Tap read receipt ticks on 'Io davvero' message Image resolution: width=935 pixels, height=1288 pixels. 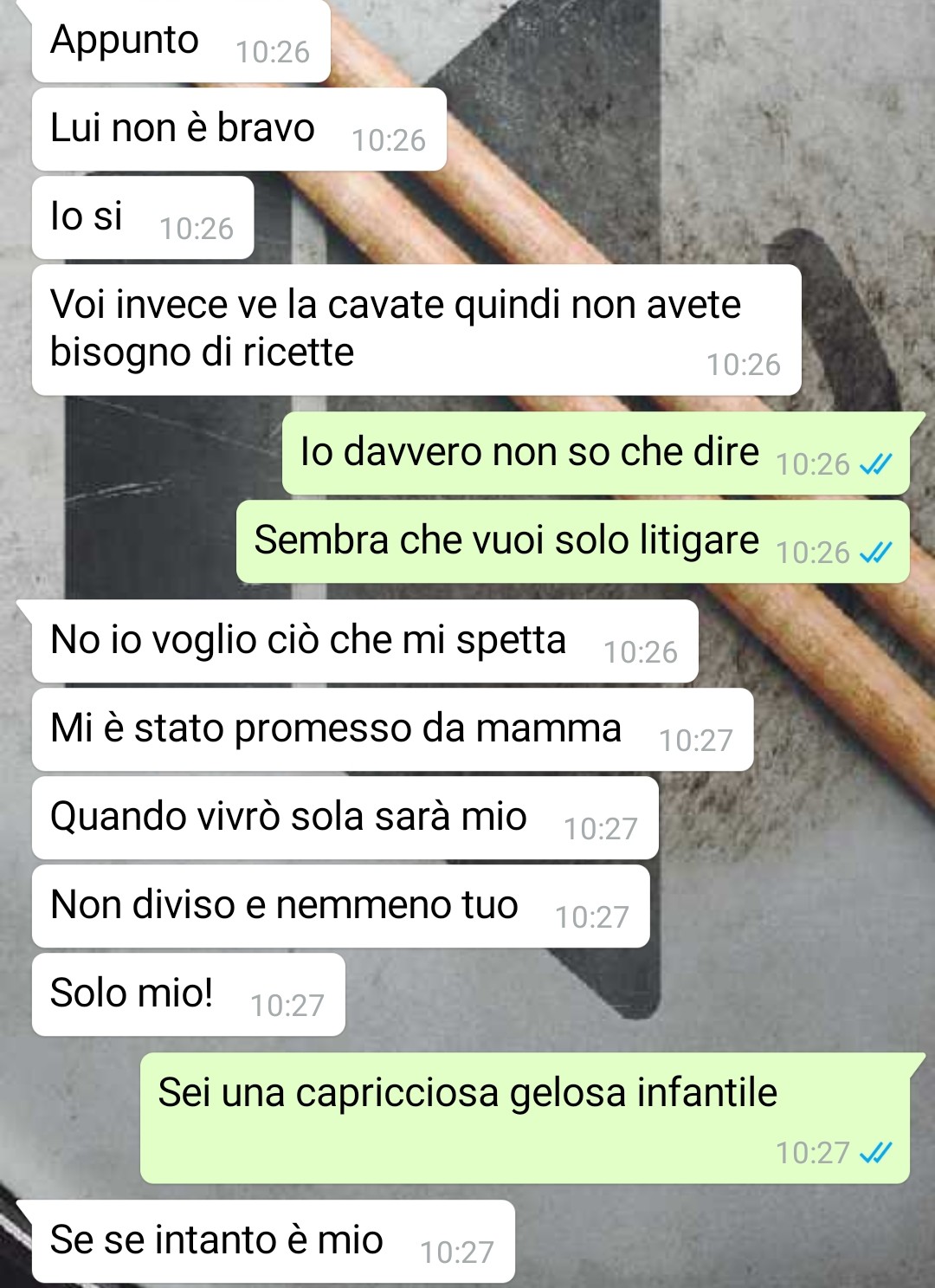pyautogui.click(x=875, y=465)
